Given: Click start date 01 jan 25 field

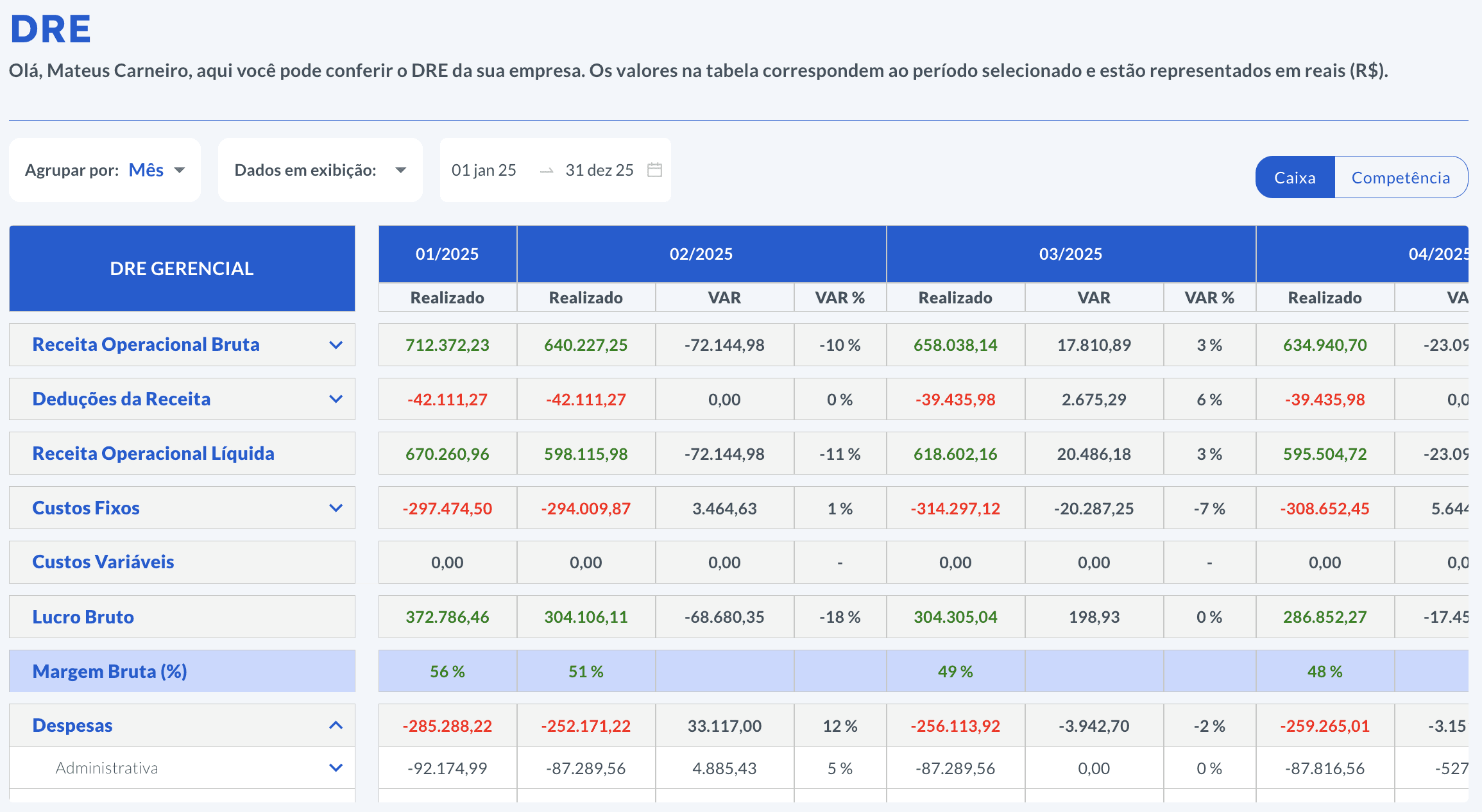Looking at the screenshot, I should pyautogui.click(x=484, y=170).
